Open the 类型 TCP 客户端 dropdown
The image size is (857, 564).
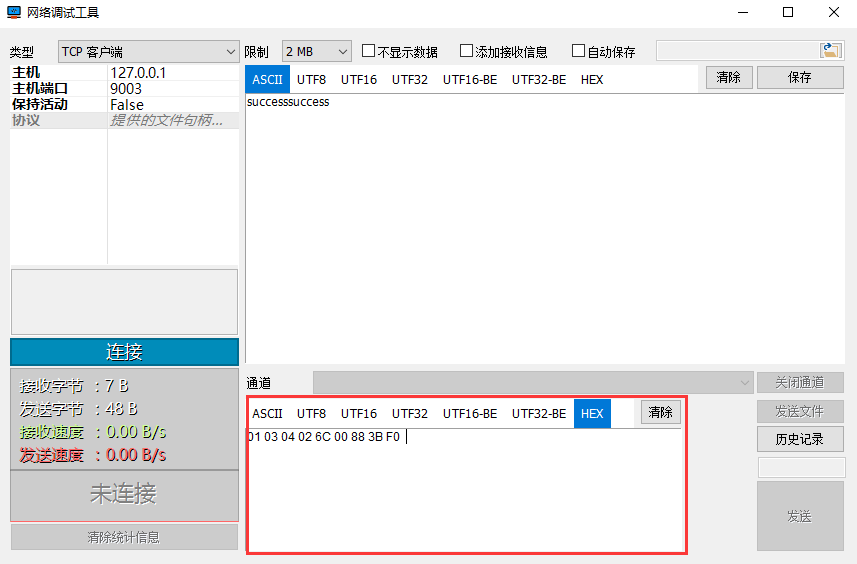pos(148,51)
